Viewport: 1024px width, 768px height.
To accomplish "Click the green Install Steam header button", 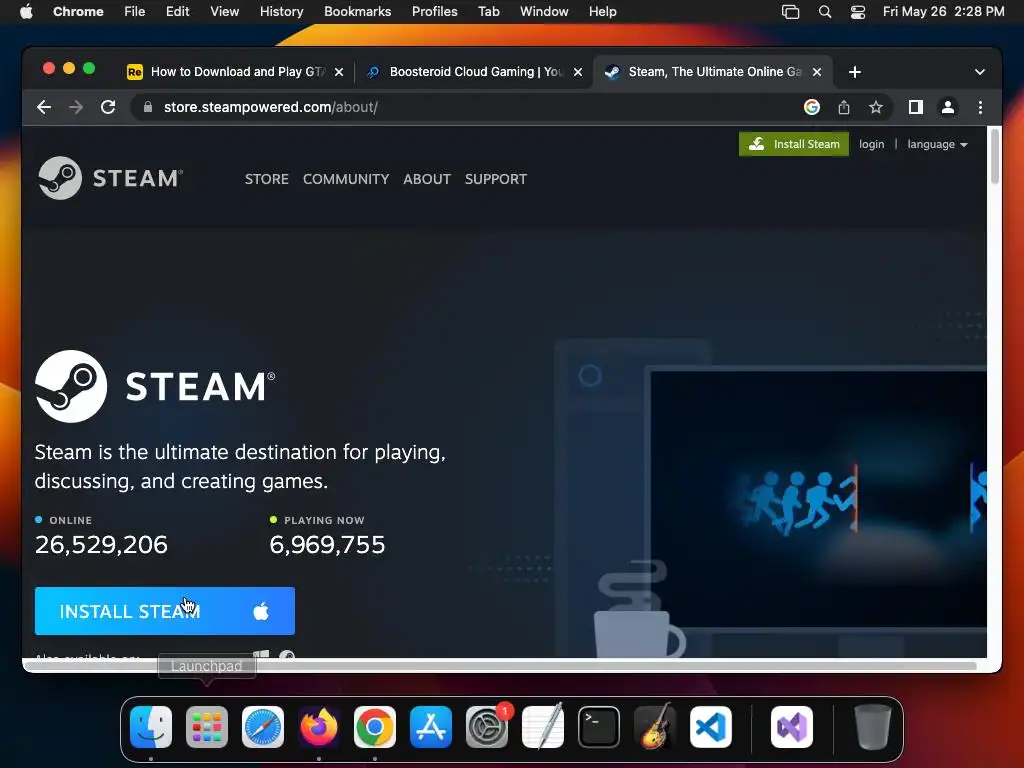I will [x=793, y=144].
